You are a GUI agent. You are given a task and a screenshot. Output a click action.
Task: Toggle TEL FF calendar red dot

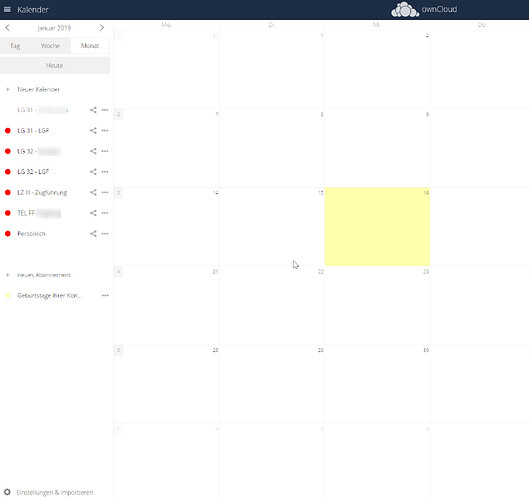(x=8, y=213)
